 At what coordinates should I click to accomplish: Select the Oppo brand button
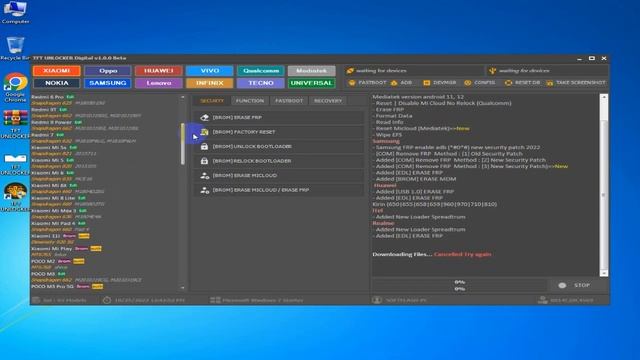(108, 71)
